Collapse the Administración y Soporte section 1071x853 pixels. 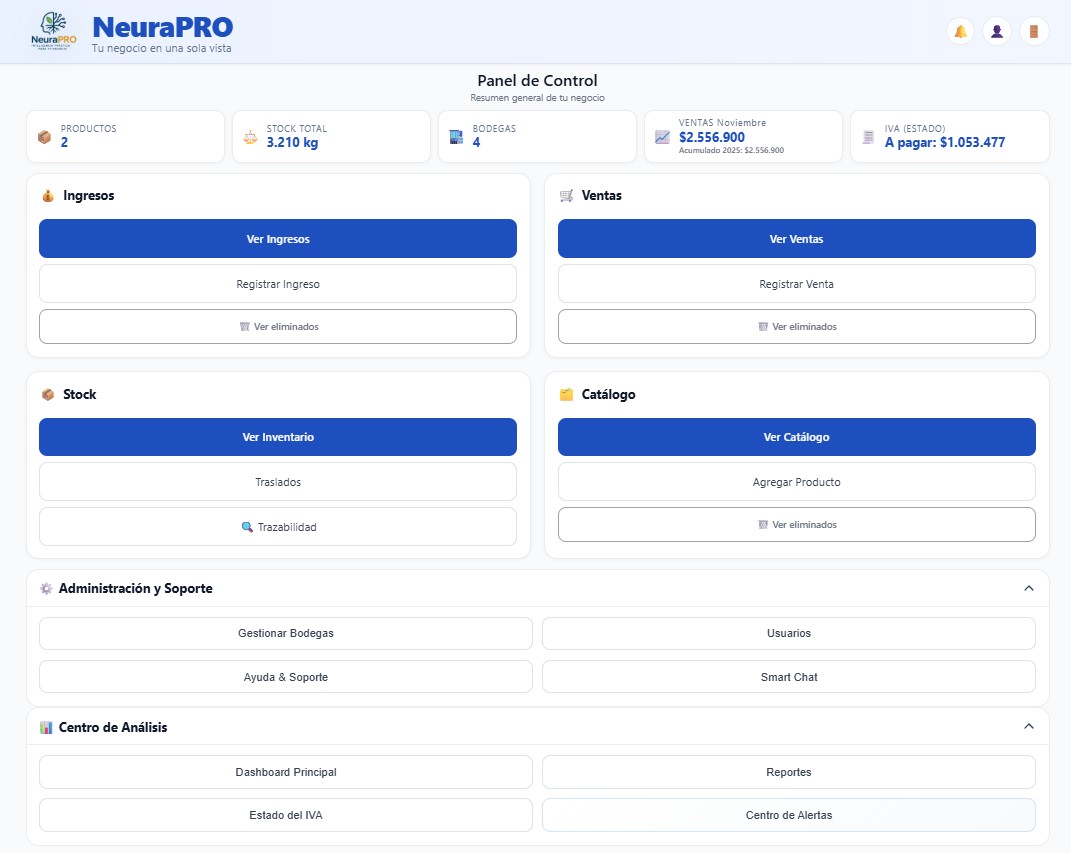pyautogui.click(x=1029, y=589)
